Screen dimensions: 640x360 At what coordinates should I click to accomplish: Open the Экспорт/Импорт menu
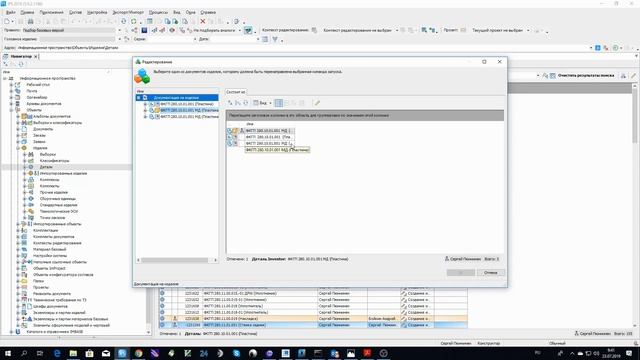pyautogui.click(x=128, y=12)
